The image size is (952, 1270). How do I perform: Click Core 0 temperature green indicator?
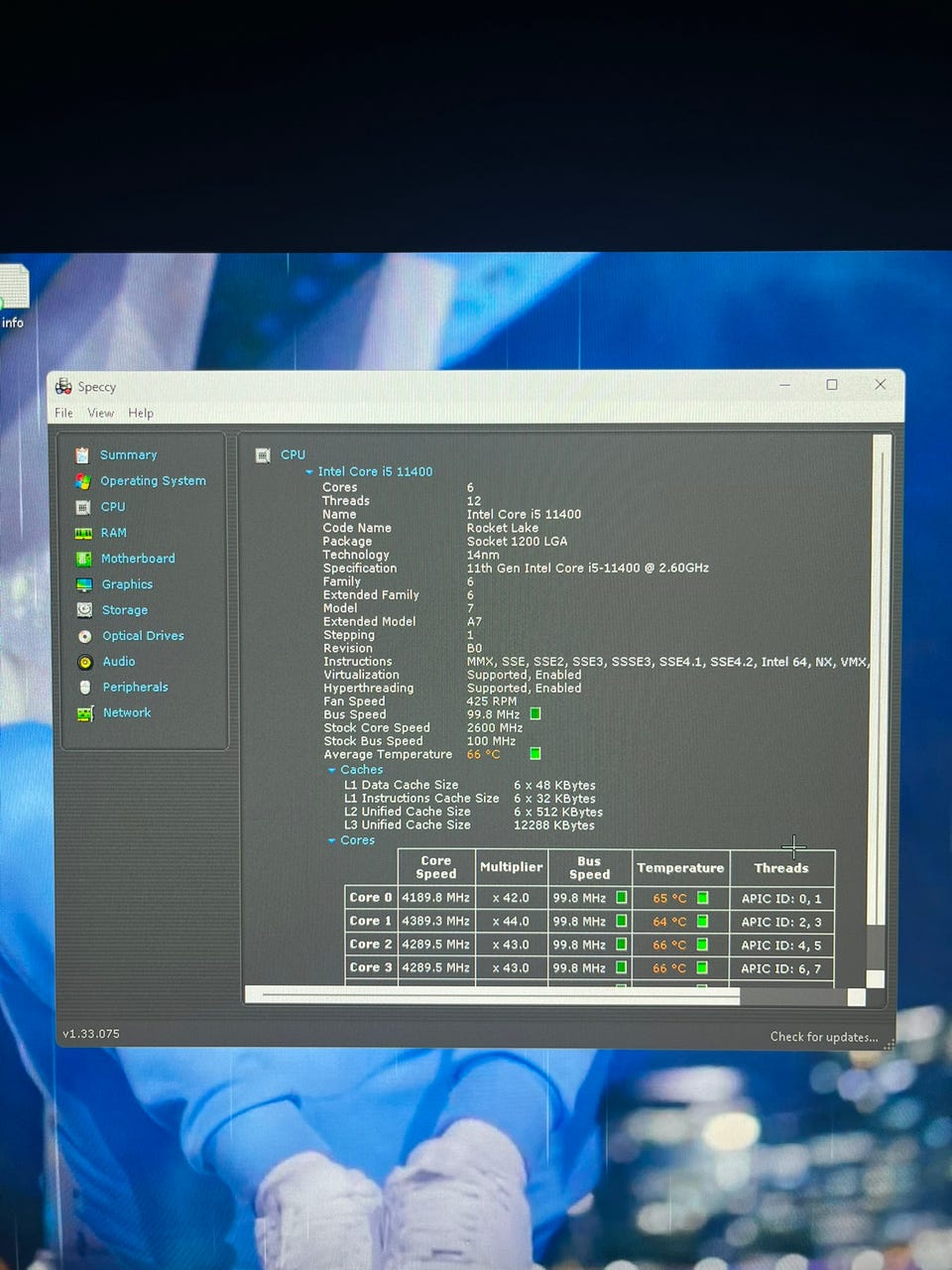(x=702, y=898)
